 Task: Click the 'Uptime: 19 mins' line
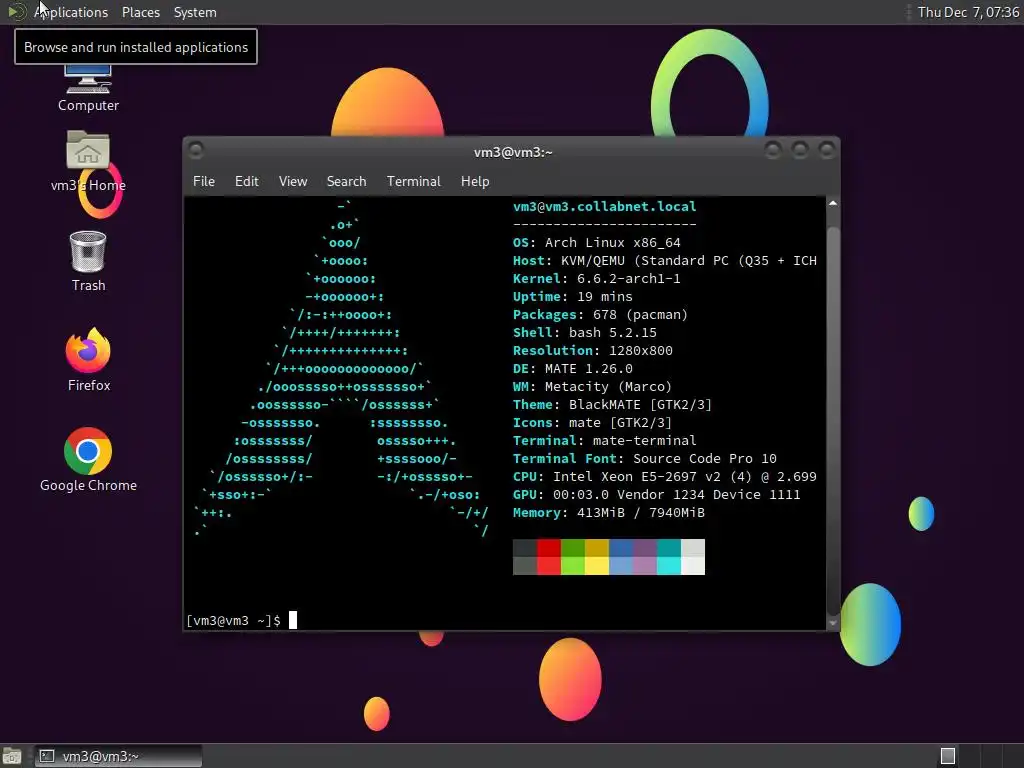click(x=573, y=296)
